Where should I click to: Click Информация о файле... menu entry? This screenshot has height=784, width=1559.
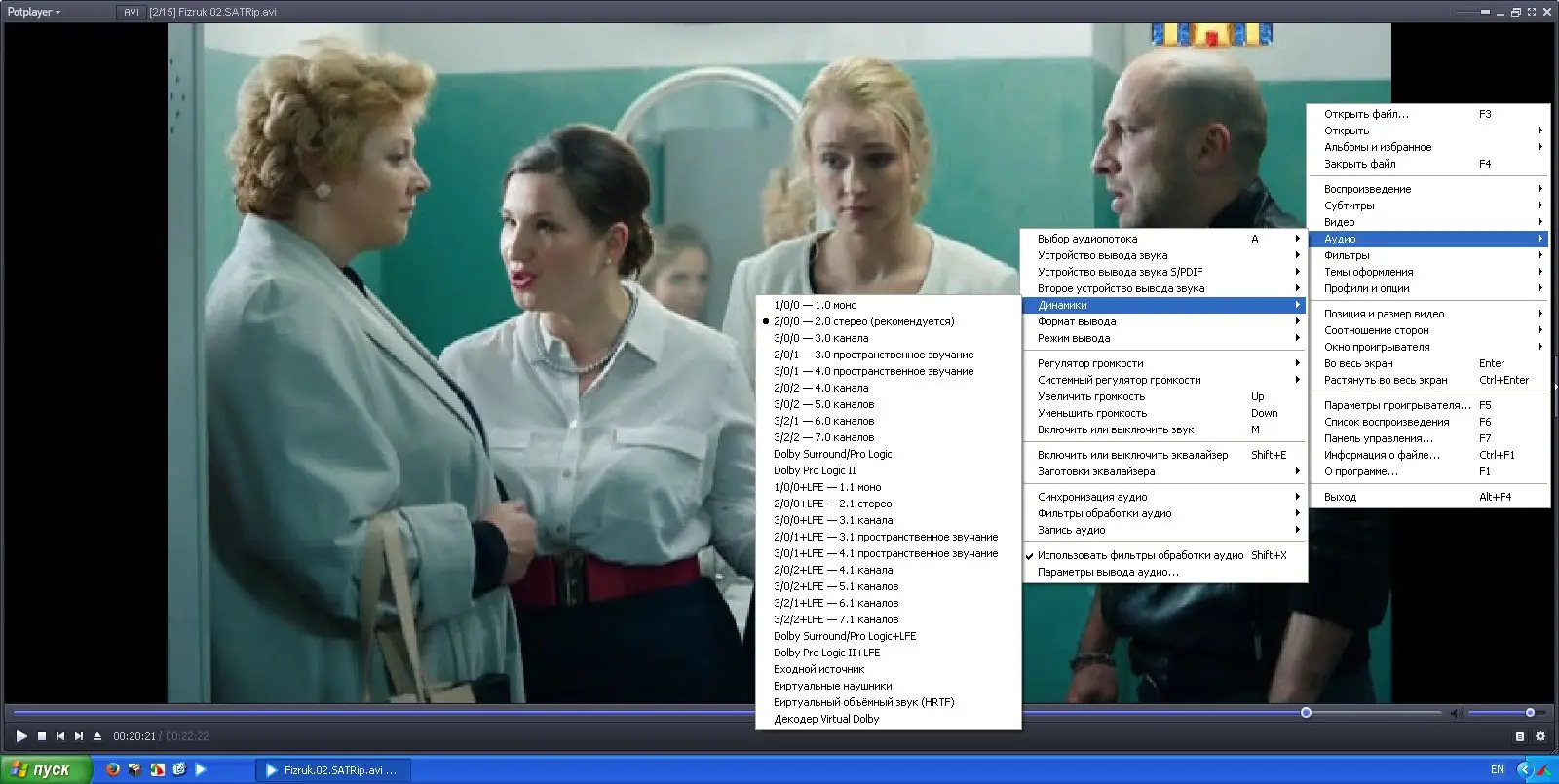click(x=1427, y=455)
